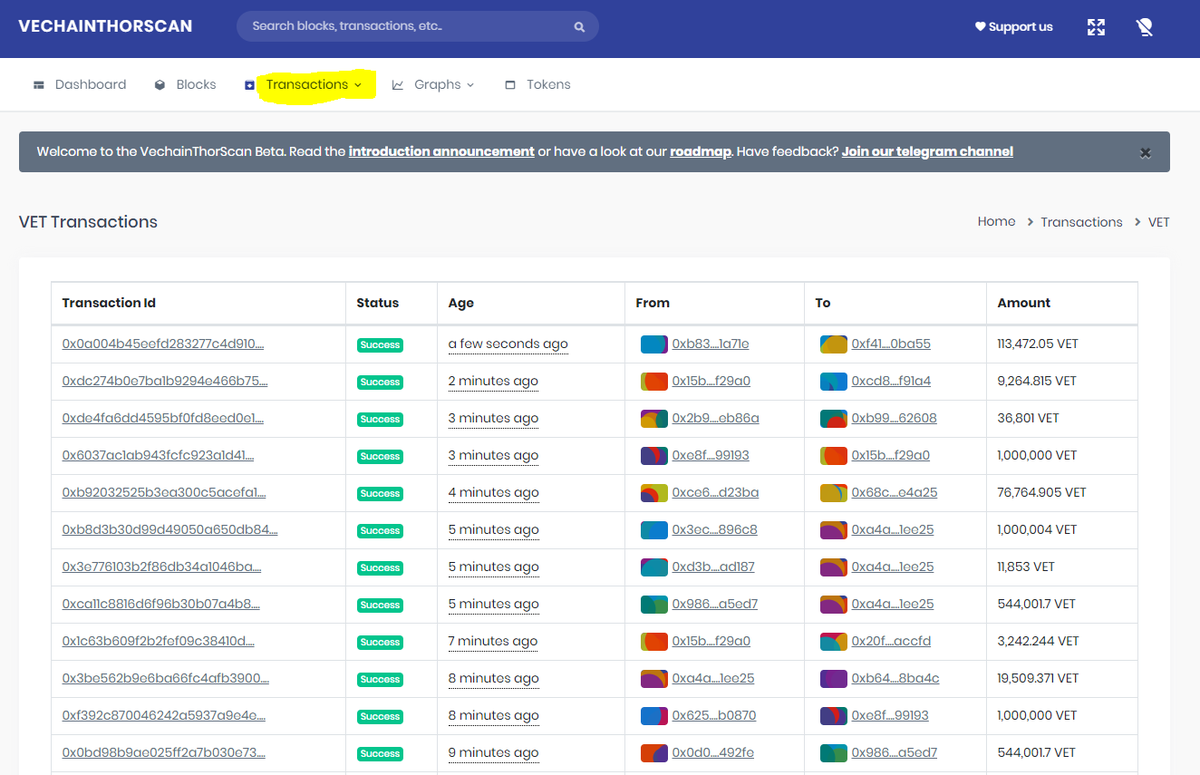The image size is (1200, 775).
Task: Open transaction 0xde4fa6dd4595bf0fd8eed0e1
Action: pos(162,418)
